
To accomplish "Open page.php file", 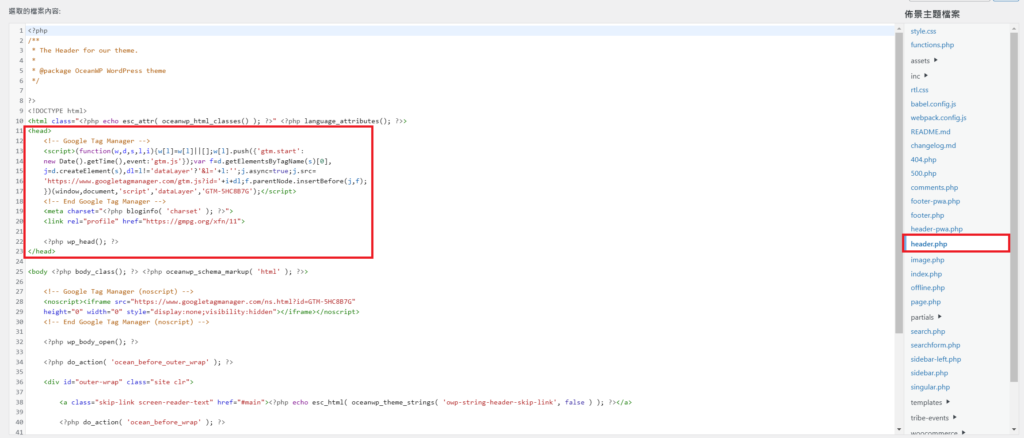I will (x=925, y=302).
